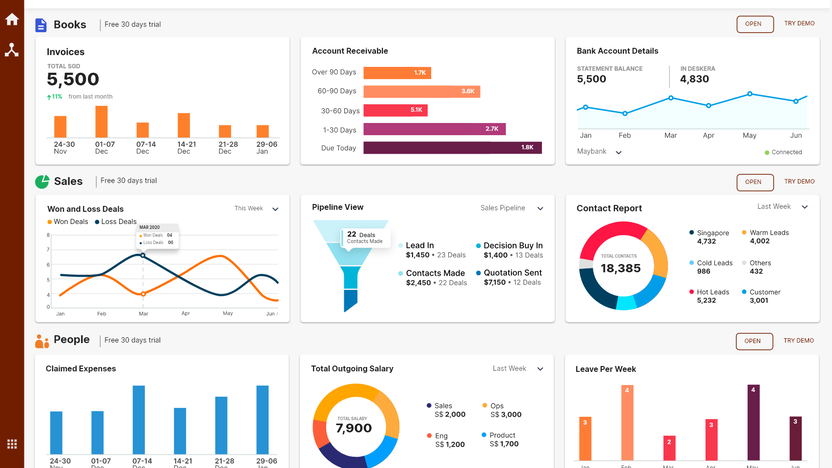Select the 60-90 Days bar showing 3.6K
This screenshot has width=832, height=468.
(x=422, y=91)
